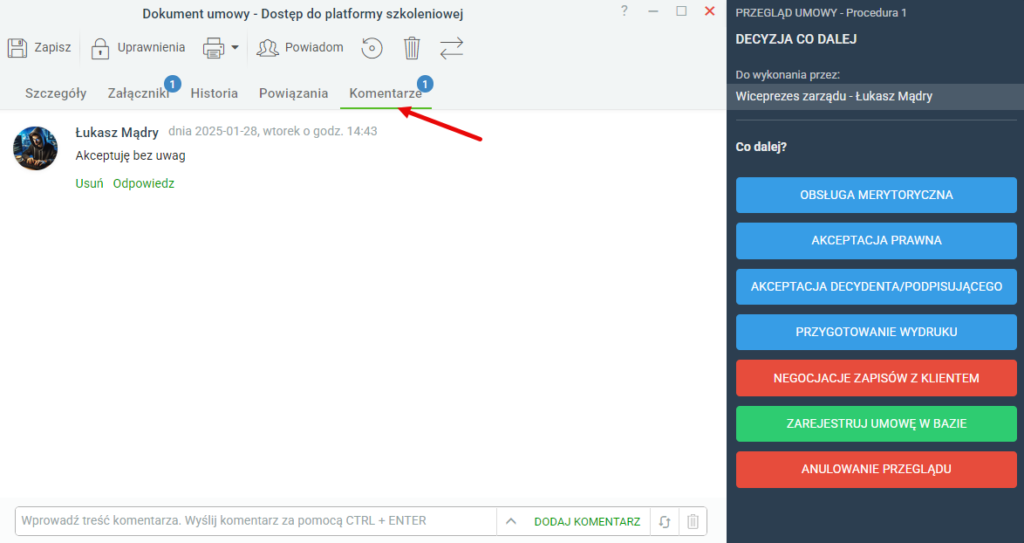Click the comment text Akceptuję bez uwag
The width and height of the screenshot is (1024, 543).
(x=131, y=156)
